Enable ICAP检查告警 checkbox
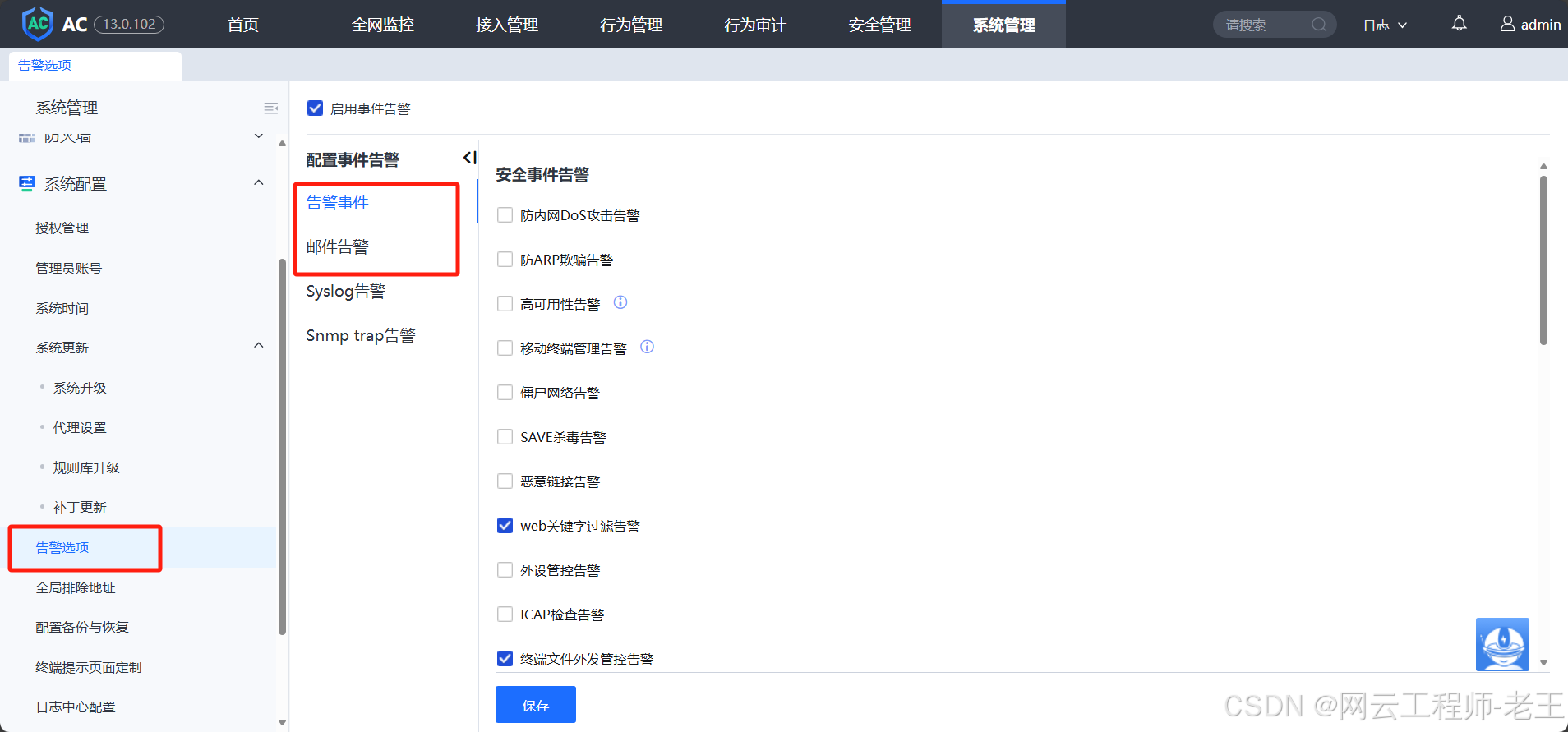 505,615
